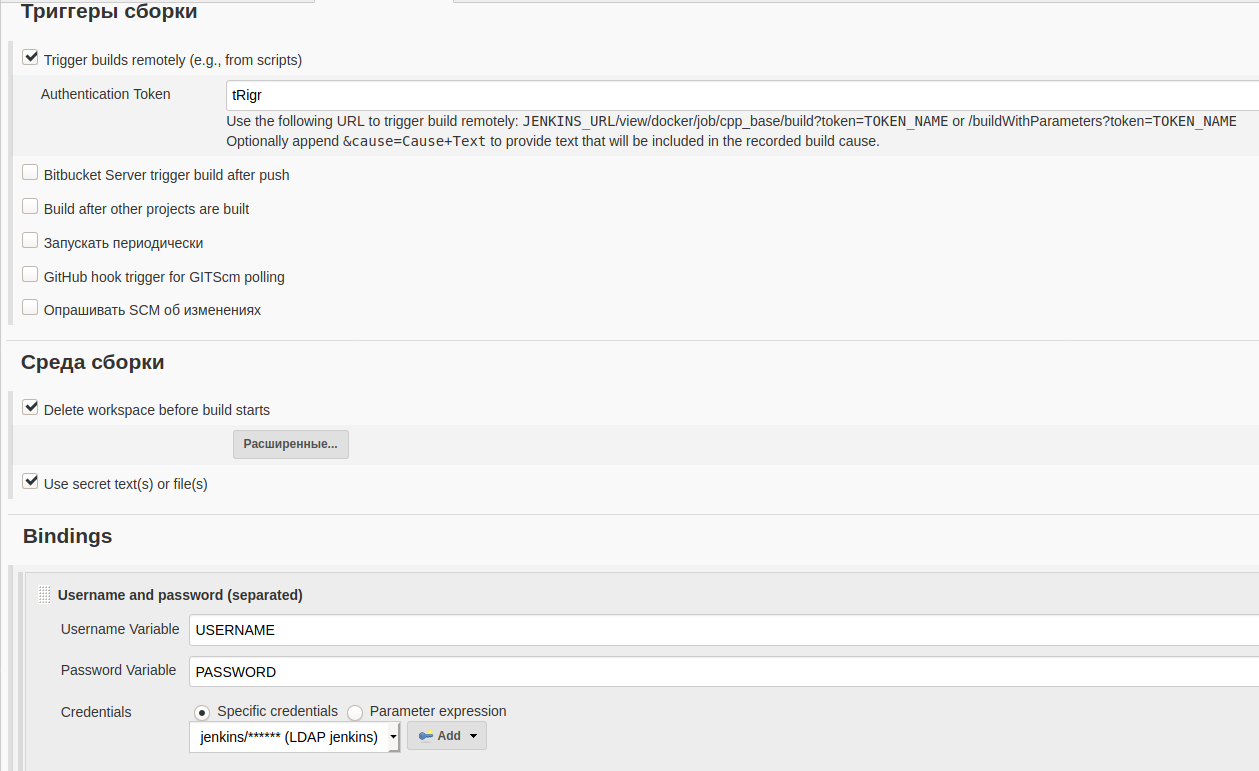
Task: Expand the Add credentials dropdown arrow
Action: tap(473, 736)
